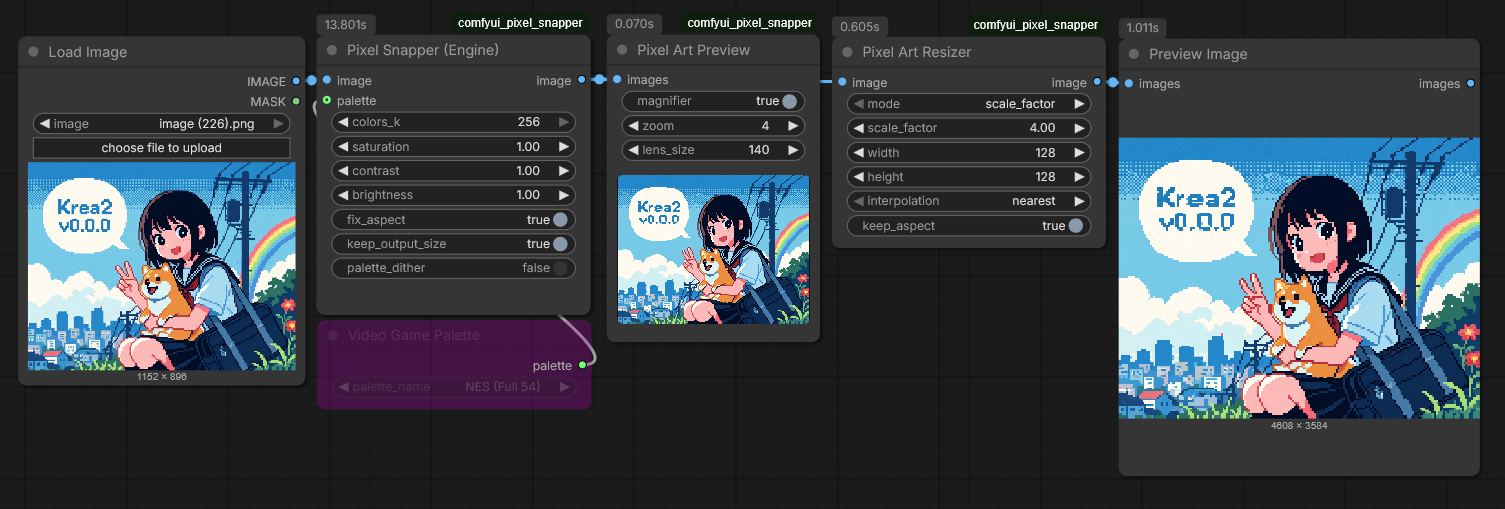Click the Load Image node title
Viewport: 1505px width, 509px height.
tap(88, 52)
